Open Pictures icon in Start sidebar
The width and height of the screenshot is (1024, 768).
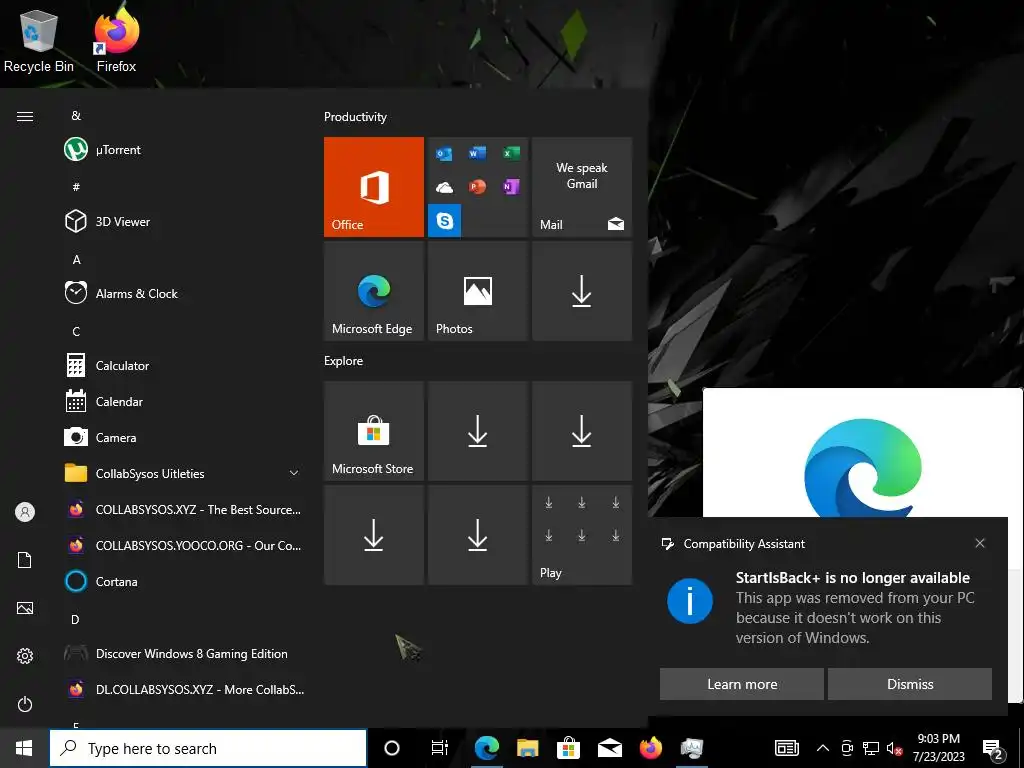pos(25,608)
